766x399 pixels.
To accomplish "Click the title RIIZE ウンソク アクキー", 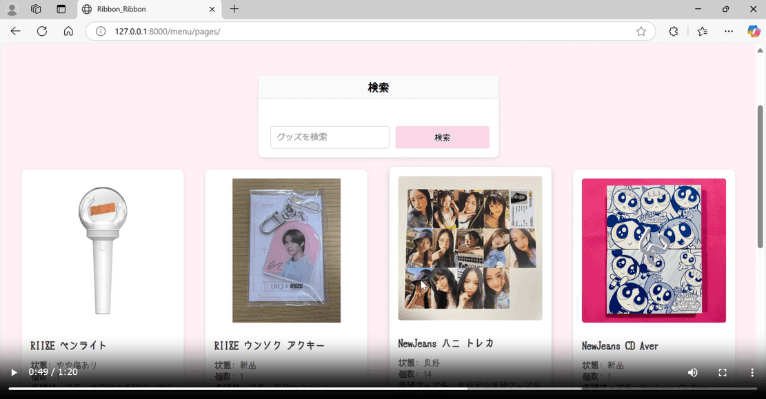I will [269, 345].
